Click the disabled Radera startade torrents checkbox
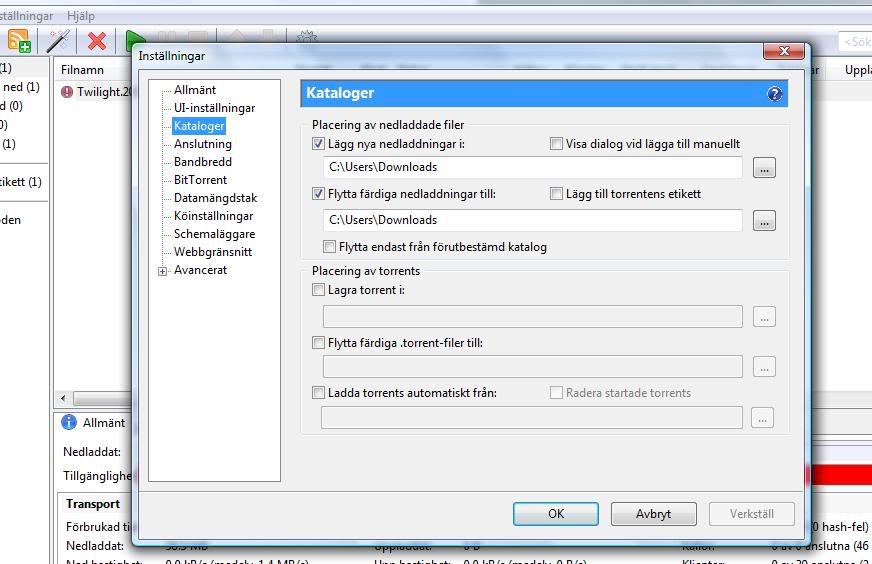 point(556,393)
